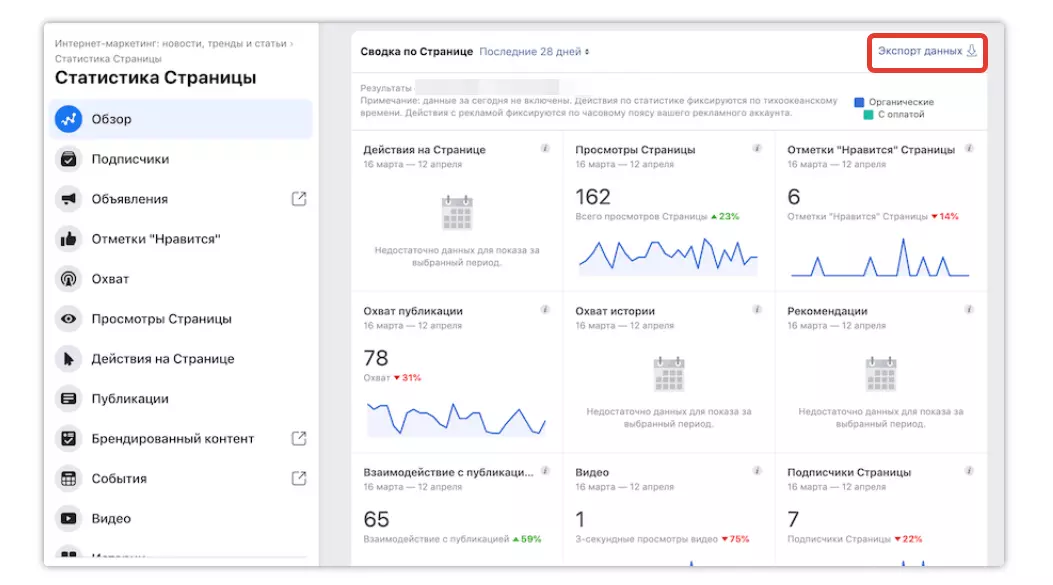Click the Рекомендации card title
Viewport: 1053px width, 585px height.
coord(827,311)
